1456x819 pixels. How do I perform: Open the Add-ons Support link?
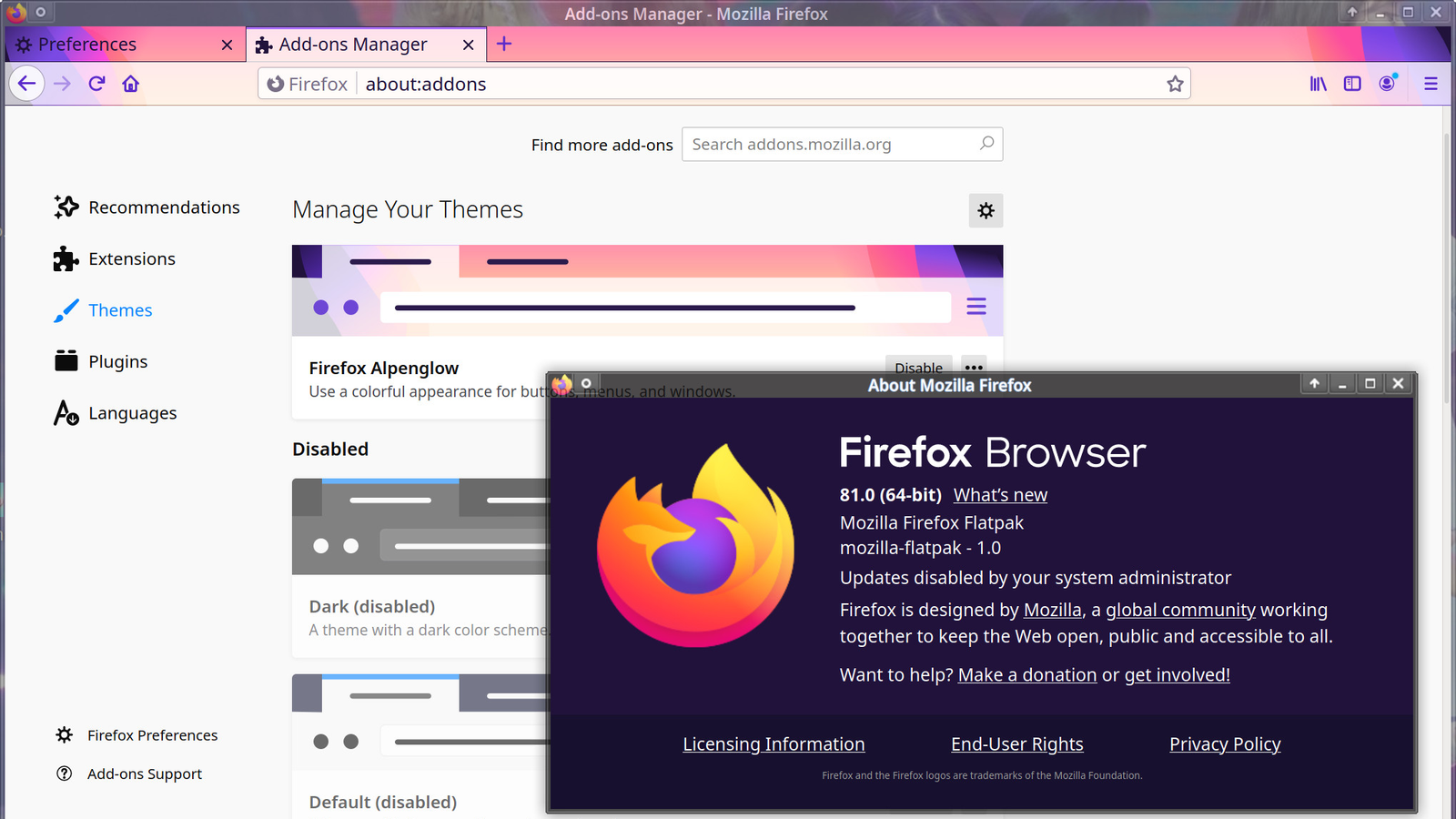point(128,773)
